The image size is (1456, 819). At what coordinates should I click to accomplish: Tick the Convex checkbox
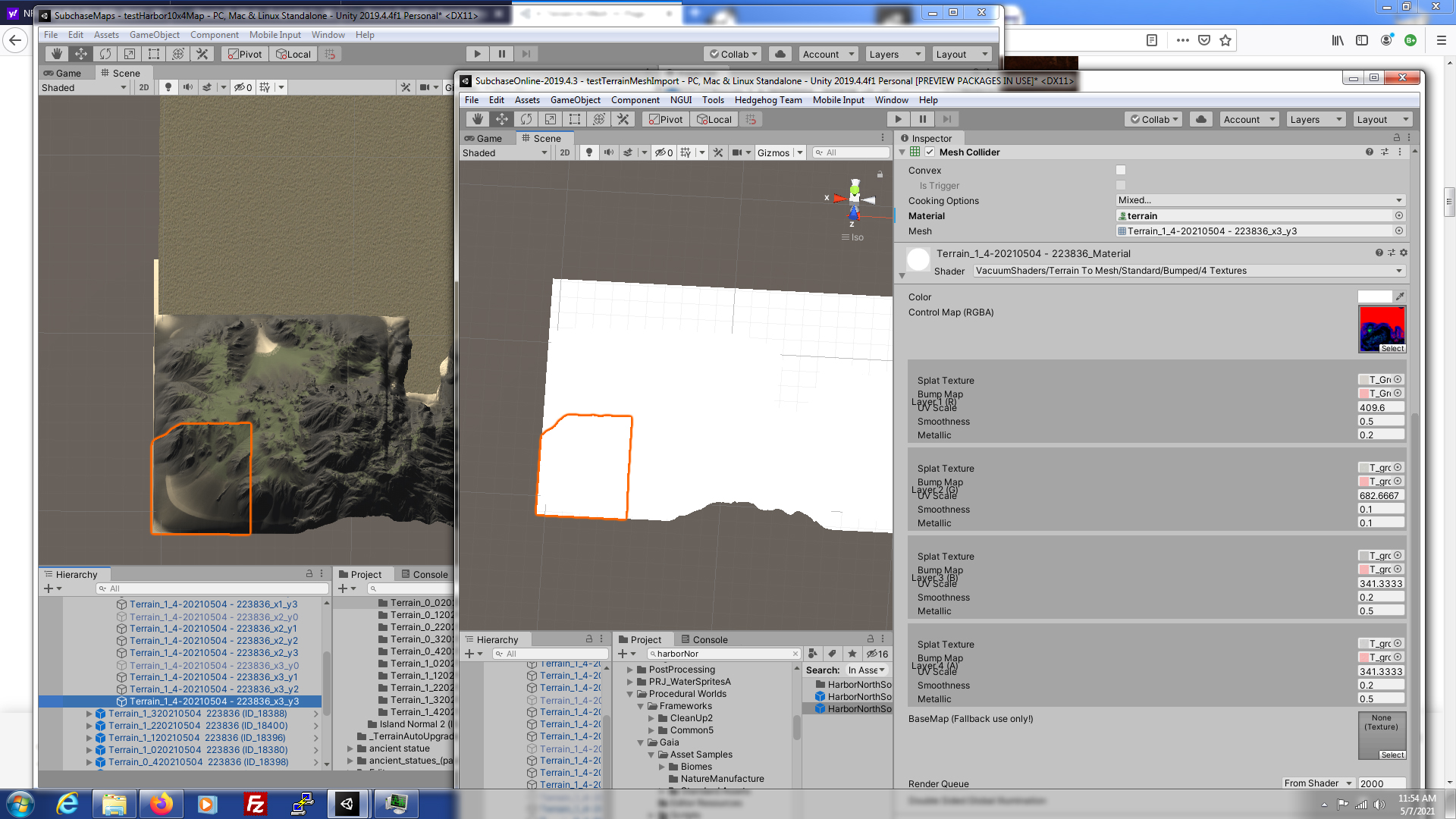point(1120,170)
